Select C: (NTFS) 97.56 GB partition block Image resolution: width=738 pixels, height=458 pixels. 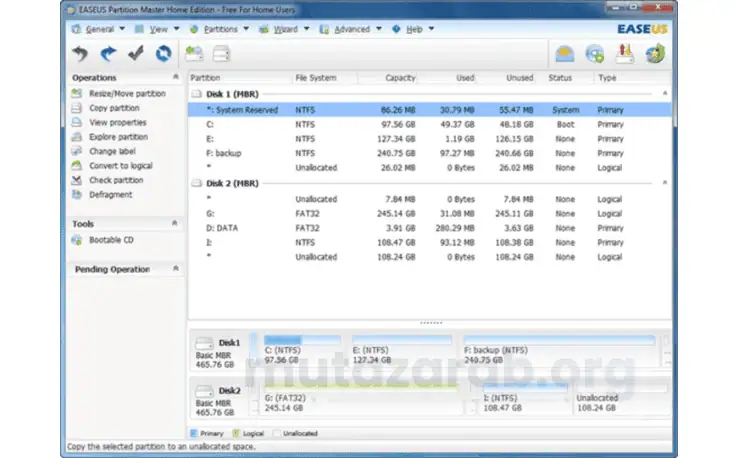tap(302, 350)
